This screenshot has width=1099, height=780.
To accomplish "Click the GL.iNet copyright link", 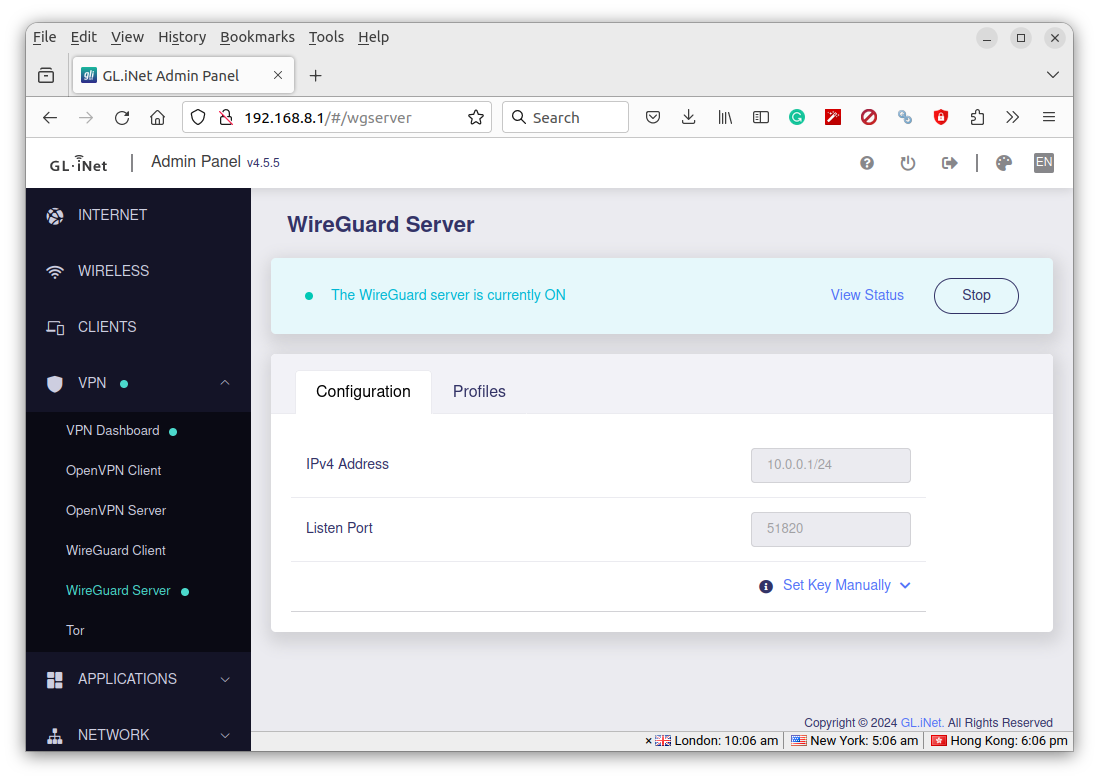I will pos(922,723).
